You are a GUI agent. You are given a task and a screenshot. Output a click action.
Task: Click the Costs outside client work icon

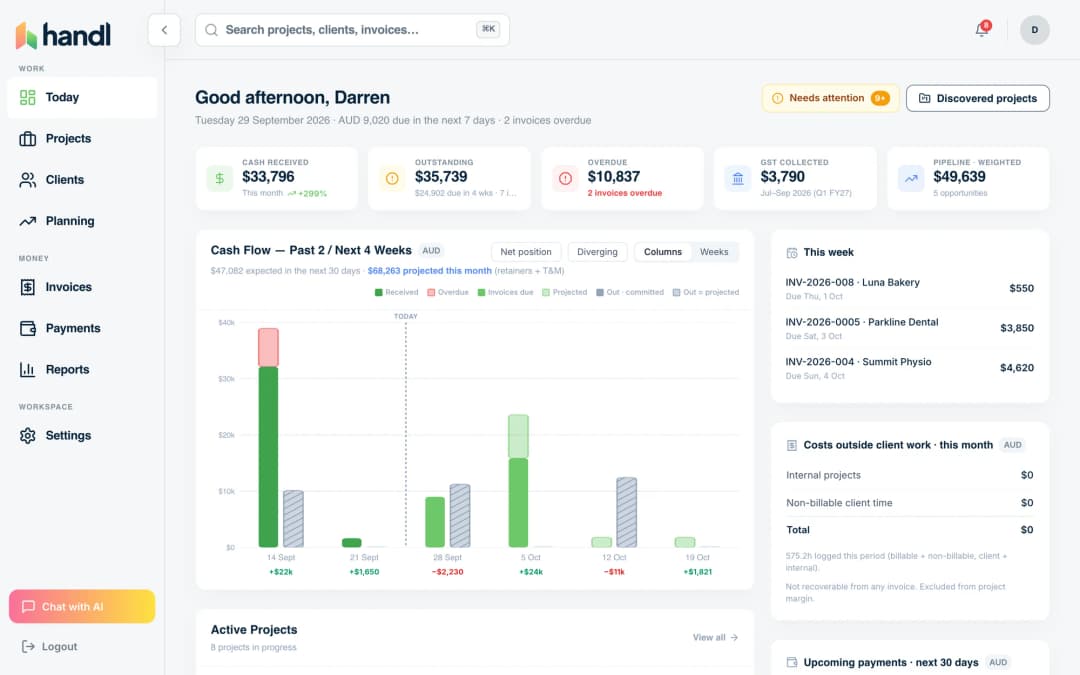(x=792, y=446)
